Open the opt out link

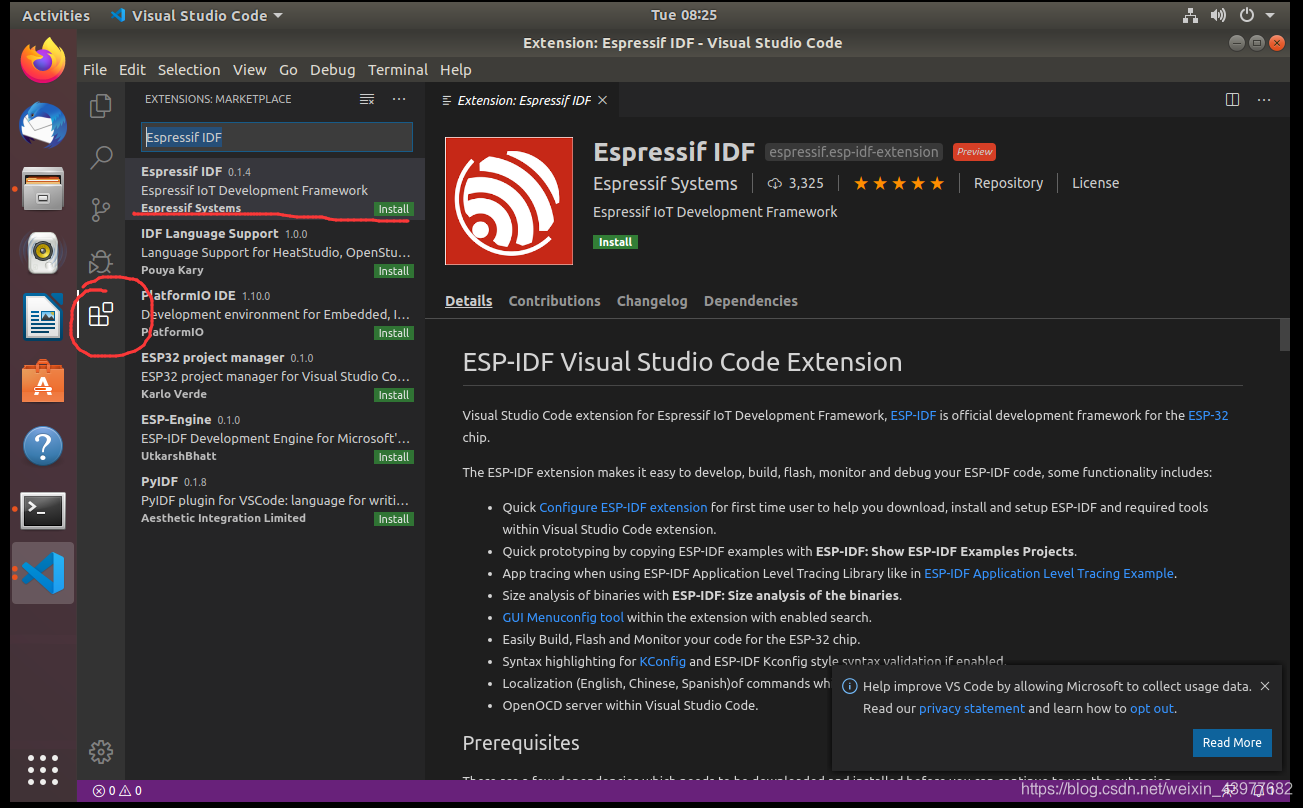coord(1152,708)
